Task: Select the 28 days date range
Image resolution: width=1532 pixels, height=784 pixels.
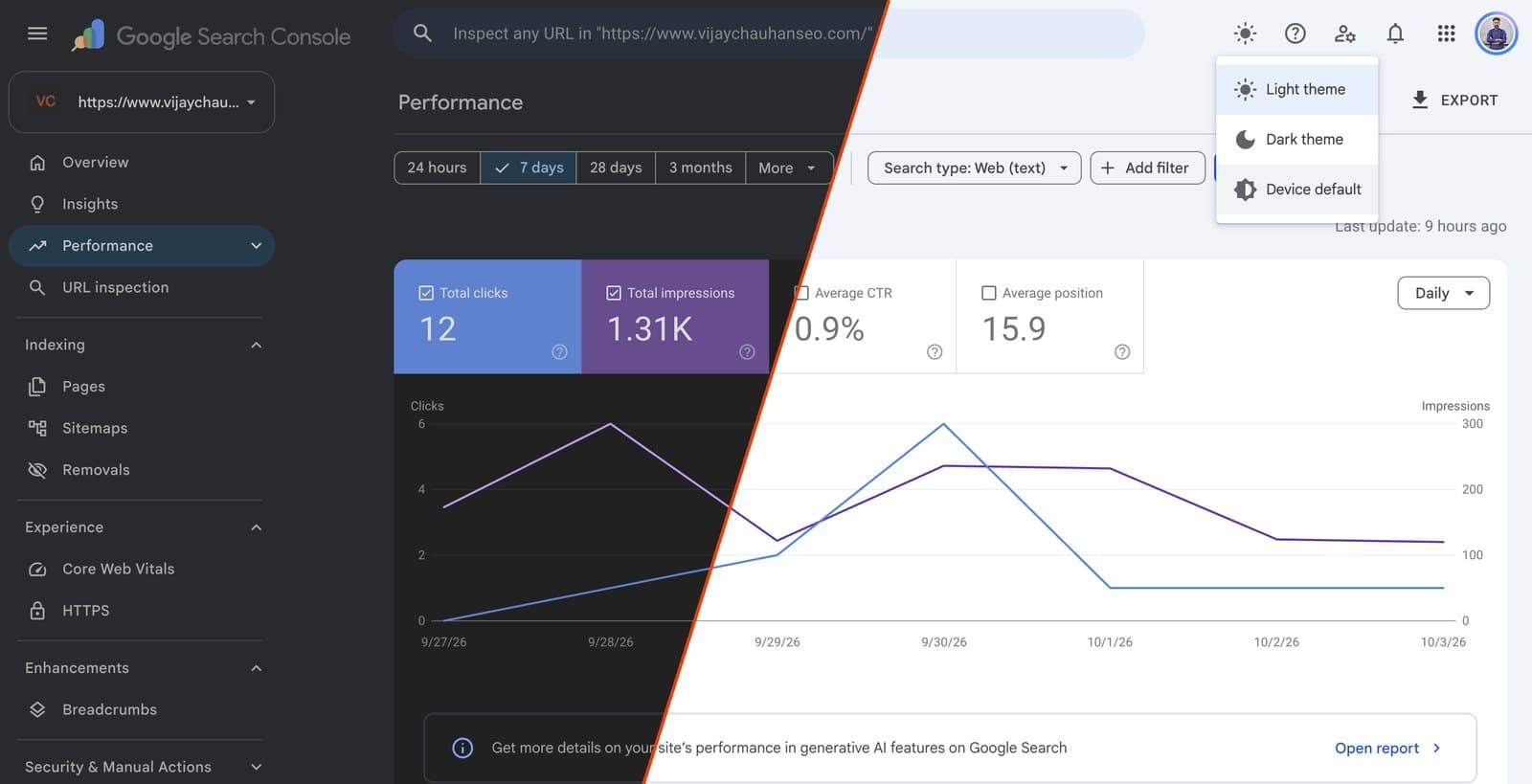Action: tap(616, 168)
